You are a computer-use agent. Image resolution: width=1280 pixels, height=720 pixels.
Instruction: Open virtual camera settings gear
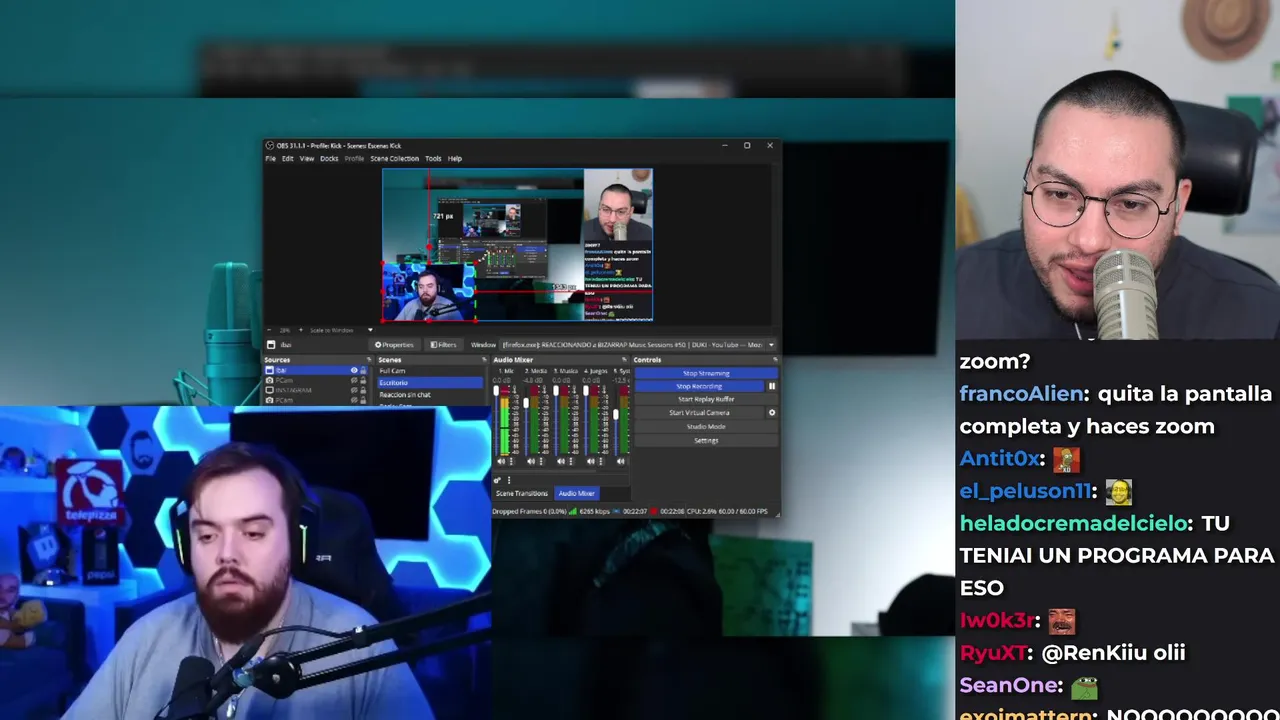[772, 413]
